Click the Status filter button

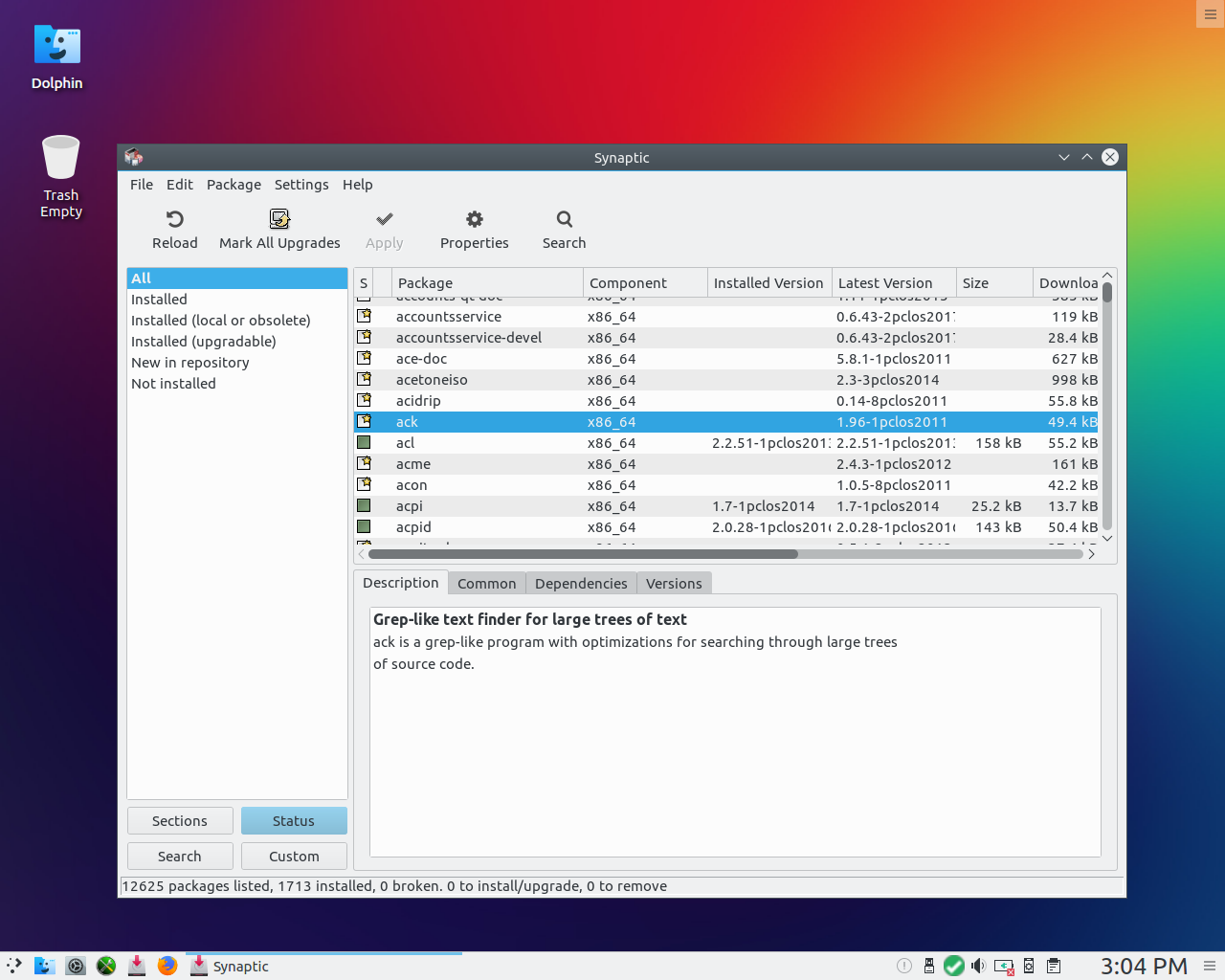pos(294,820)
